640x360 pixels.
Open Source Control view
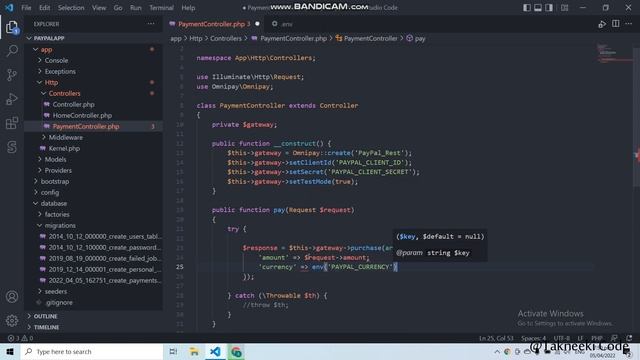click(12, 75)
